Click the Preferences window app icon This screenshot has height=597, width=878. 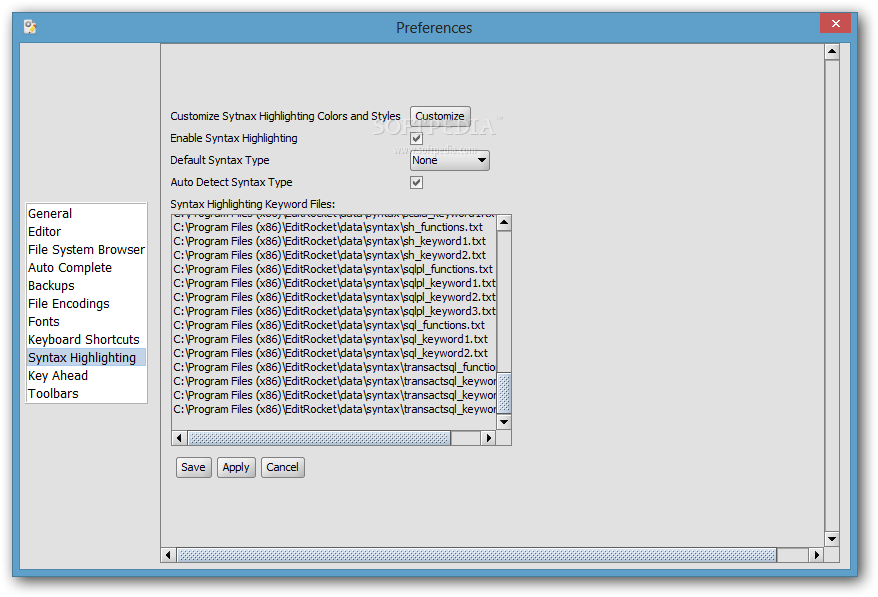30,27
